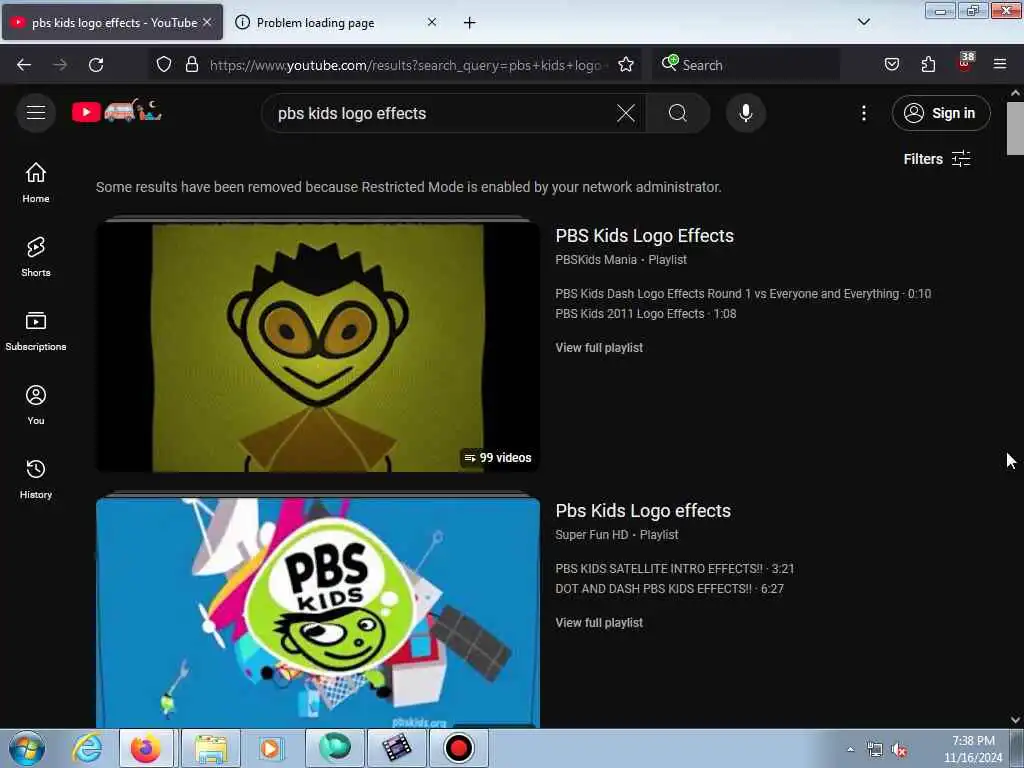Open Home in the sidebar
The image size is (1024, 768).
coord(36,183)
